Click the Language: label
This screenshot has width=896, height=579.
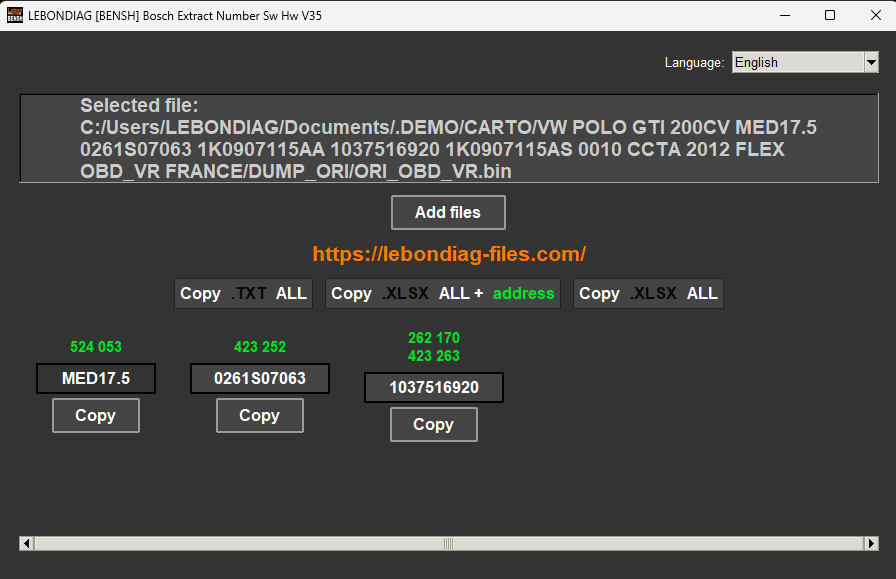[694, 62]
